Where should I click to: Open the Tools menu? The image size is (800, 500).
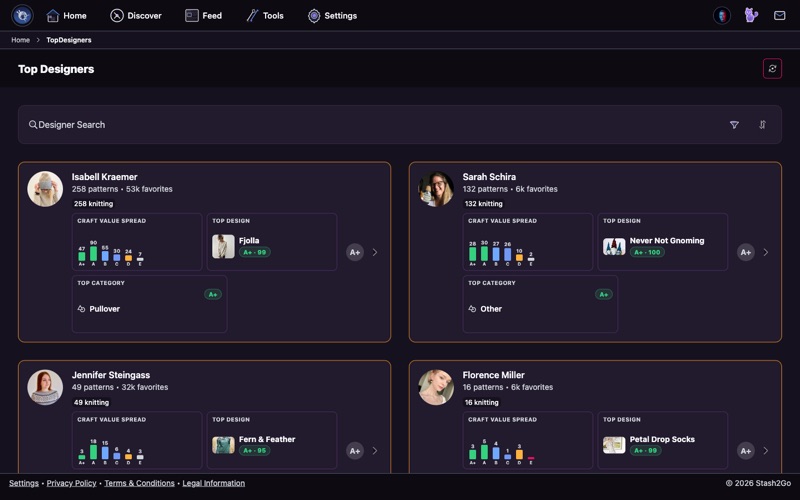(265, 16)
